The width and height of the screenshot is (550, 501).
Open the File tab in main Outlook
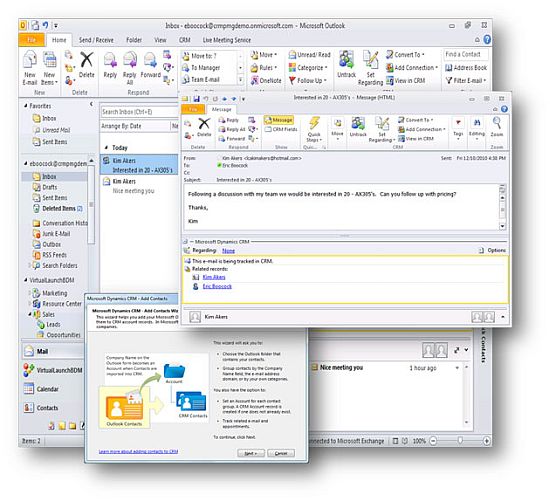(31, 40)
